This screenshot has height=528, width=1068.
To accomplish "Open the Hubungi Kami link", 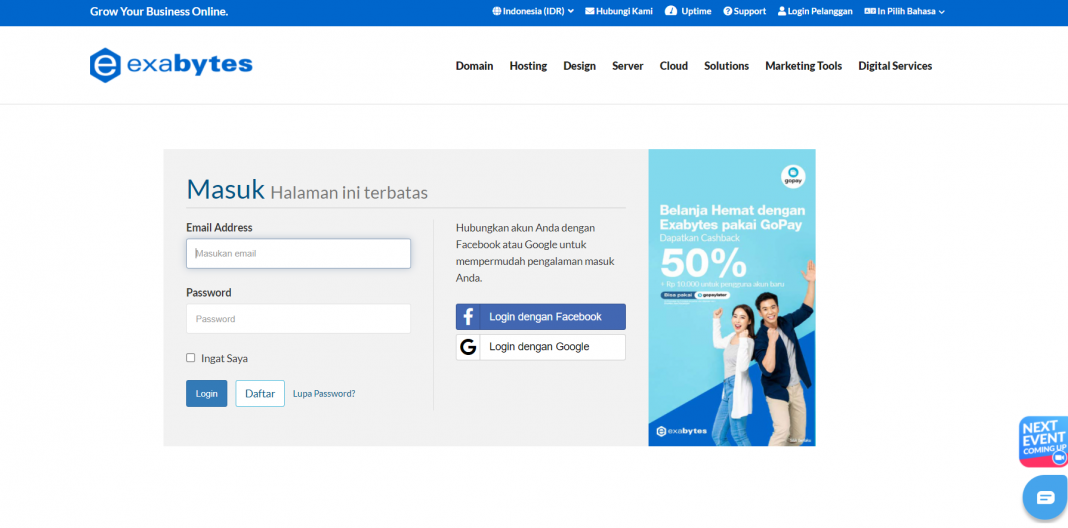I will (x=619, y=12).
